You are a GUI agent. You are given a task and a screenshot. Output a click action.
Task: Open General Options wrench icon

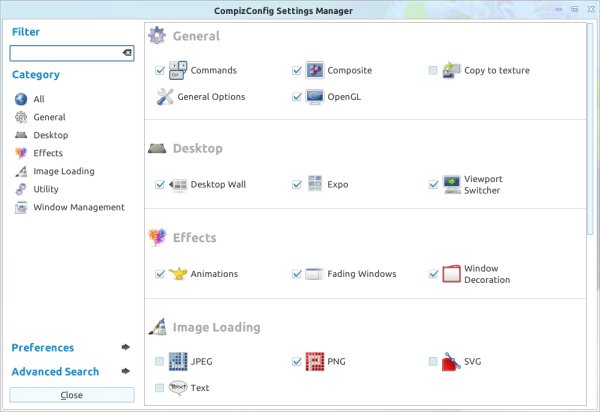pos(165,97)
